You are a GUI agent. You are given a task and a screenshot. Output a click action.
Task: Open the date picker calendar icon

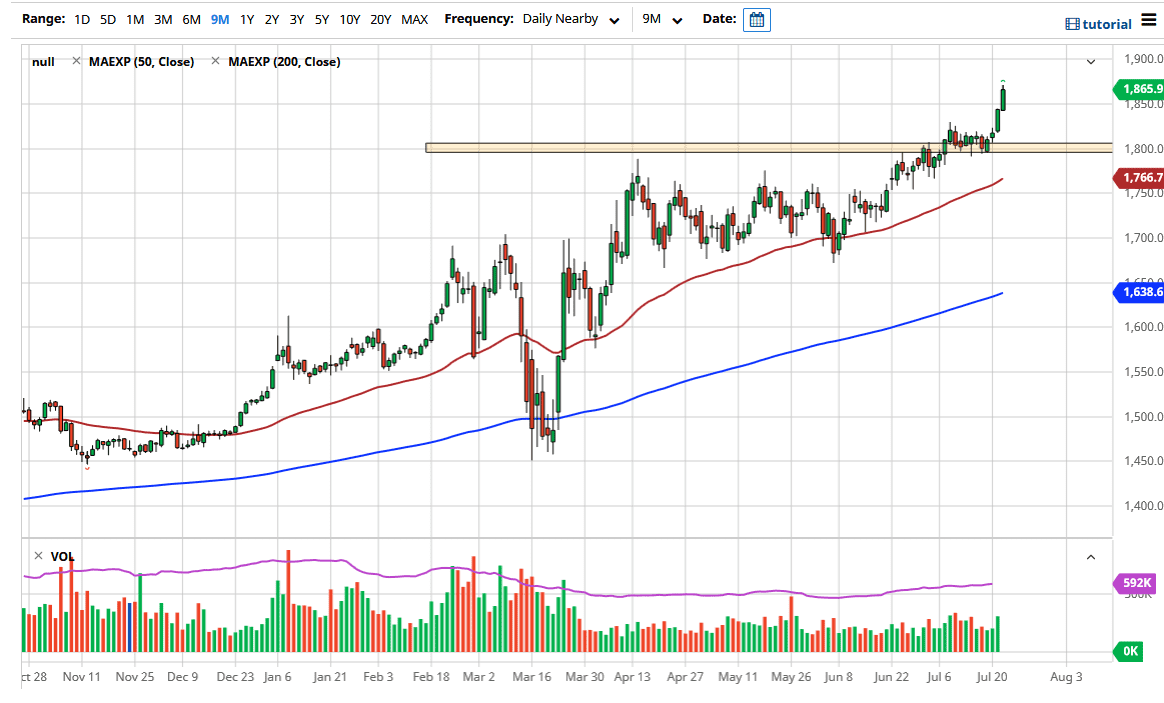coord(757,20)
